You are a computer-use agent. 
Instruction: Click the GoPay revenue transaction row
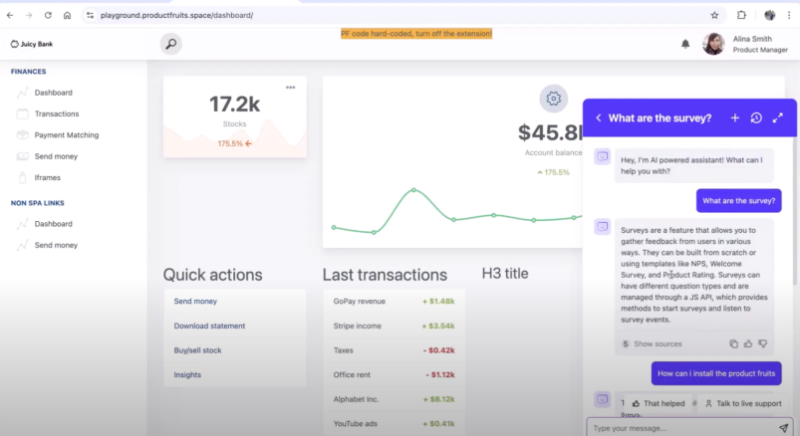[393, 301]
